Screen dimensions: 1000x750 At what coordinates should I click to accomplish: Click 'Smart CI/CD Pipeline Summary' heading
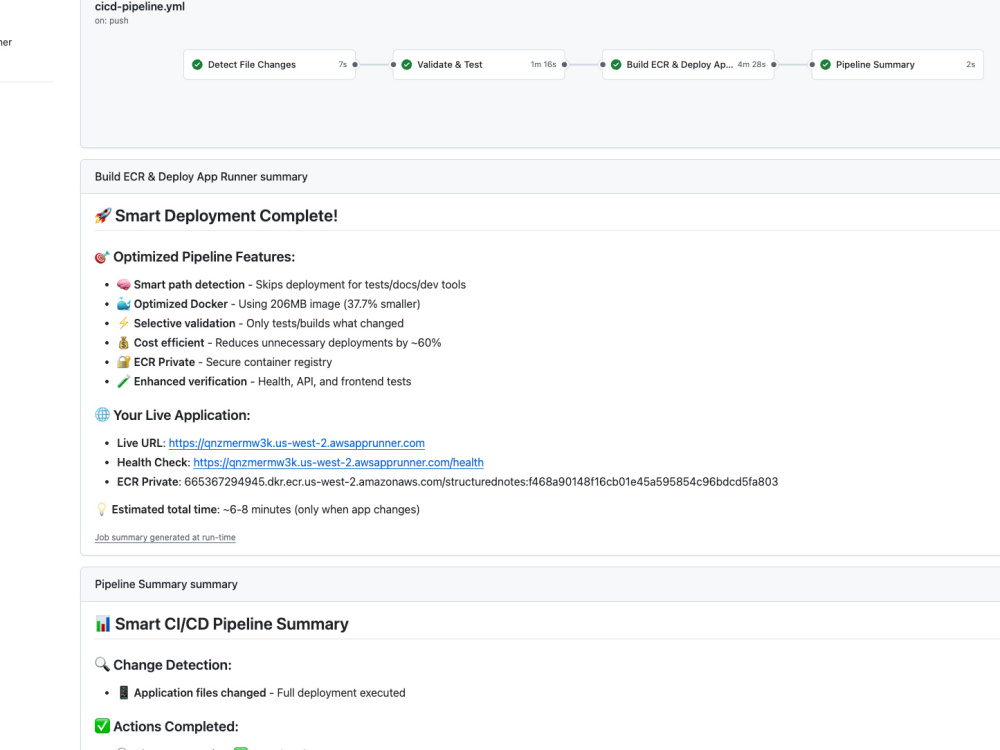[232, 624]
